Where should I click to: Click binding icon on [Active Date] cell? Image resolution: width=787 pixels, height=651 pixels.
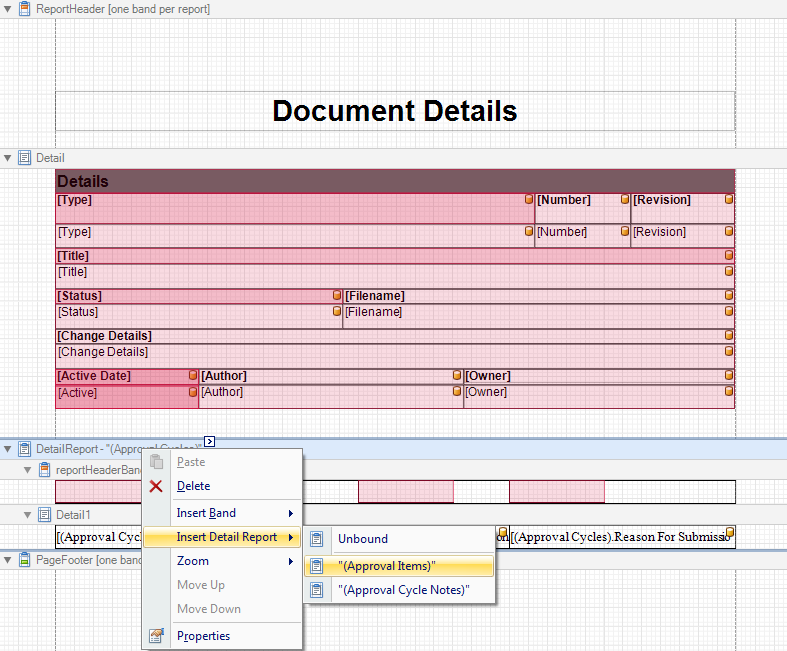(x=193, y=375)
